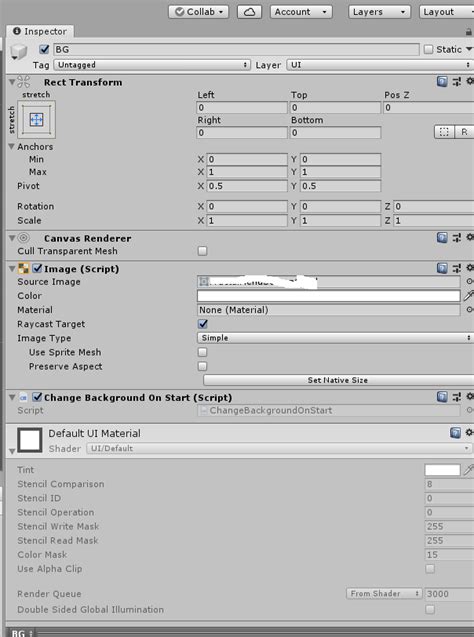Open Image component help reference icon

[x=442, y=268]
